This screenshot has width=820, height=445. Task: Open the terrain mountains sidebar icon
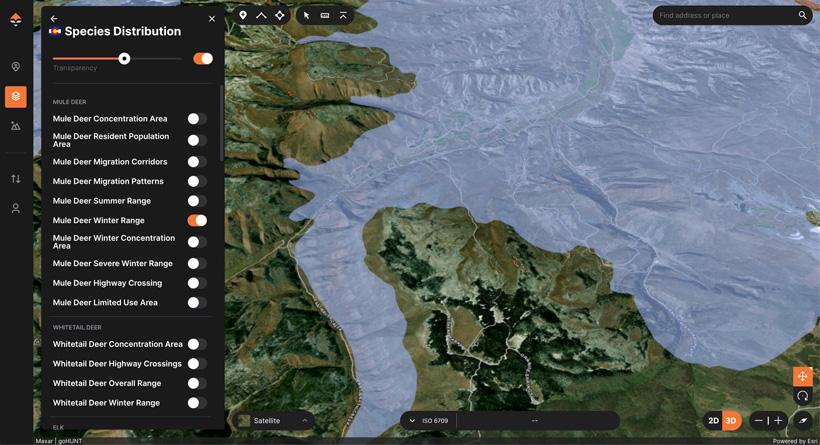(16, 126)
